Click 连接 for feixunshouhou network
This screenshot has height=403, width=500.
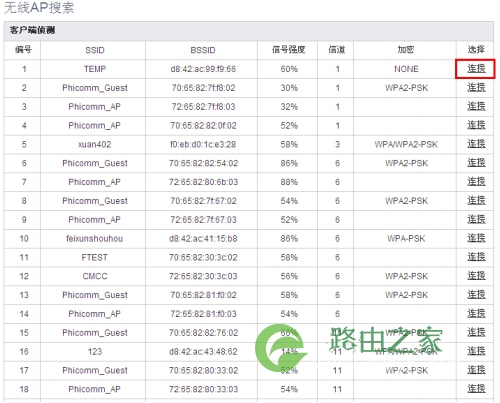476,238
